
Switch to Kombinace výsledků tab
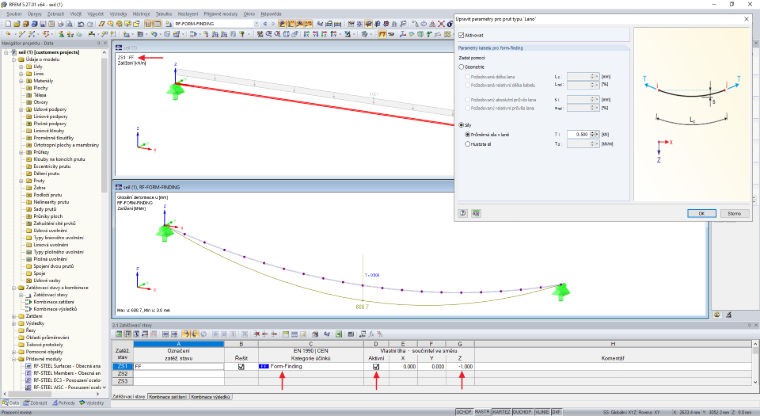(210, 397)
